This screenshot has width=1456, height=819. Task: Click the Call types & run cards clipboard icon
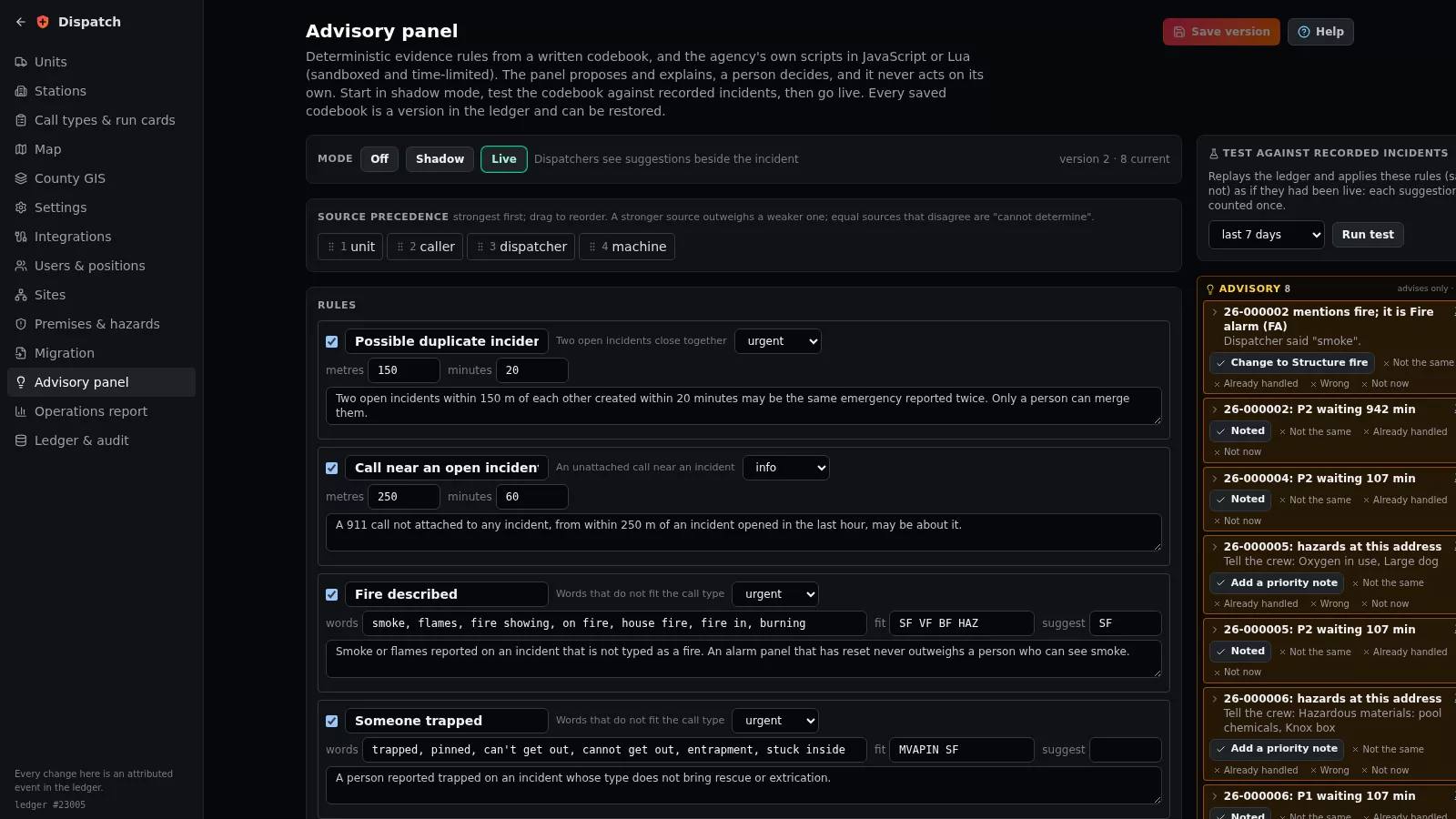point(21,120)
